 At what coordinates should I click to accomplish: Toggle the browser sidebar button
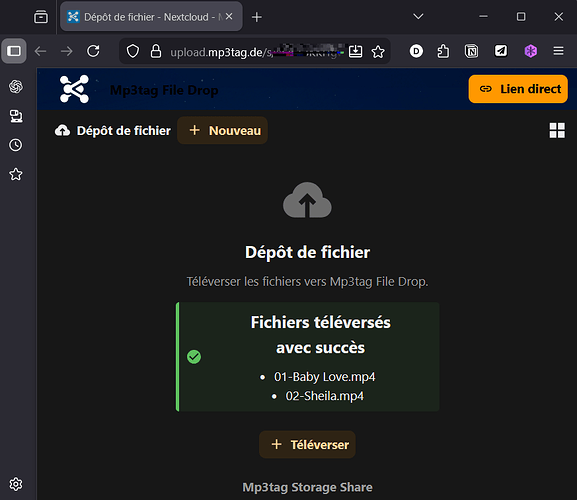point(14,51)
